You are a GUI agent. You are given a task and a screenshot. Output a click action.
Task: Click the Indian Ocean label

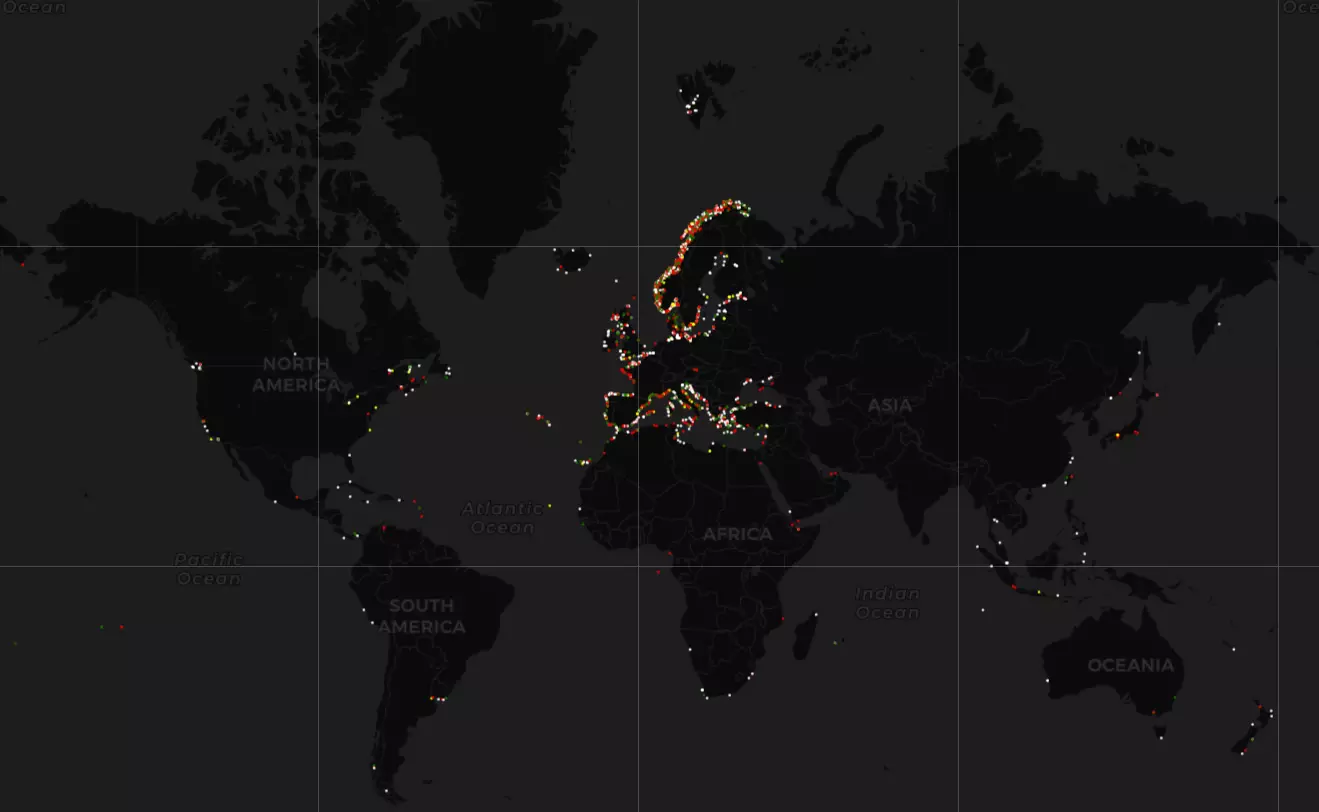[x=888, y=603]
